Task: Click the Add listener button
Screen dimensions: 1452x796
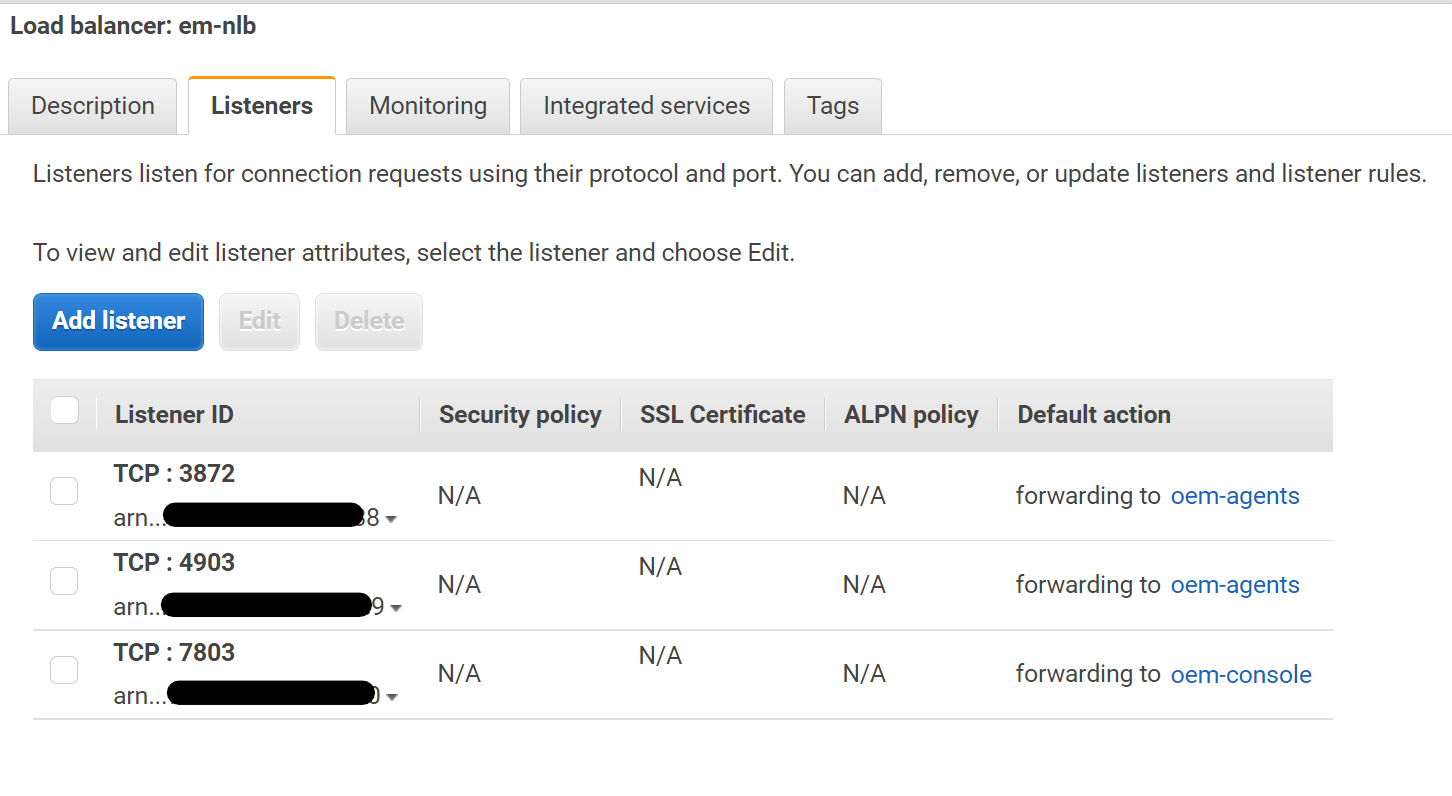Action: [118, 321]
